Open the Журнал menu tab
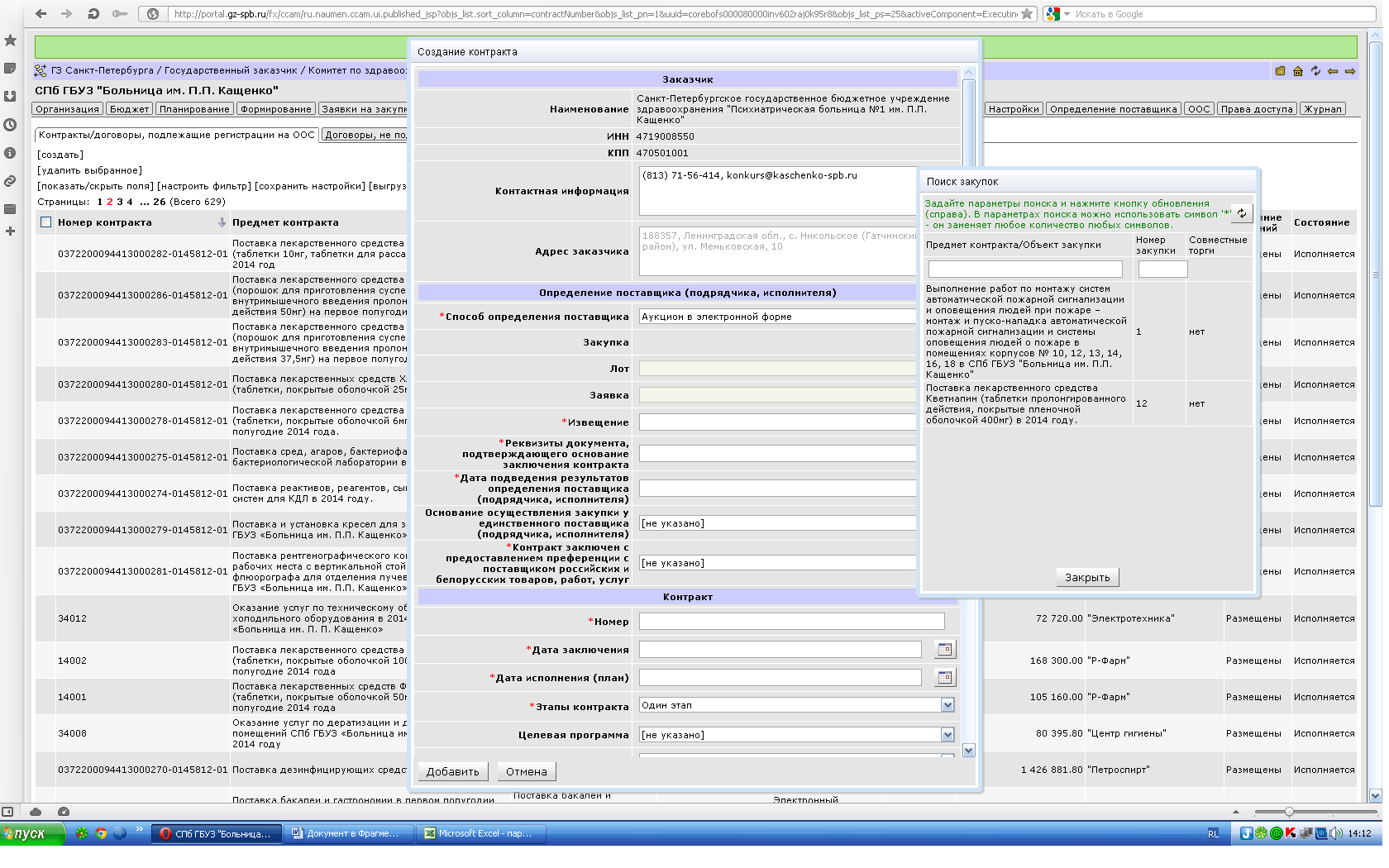 tap(1323, 109)
